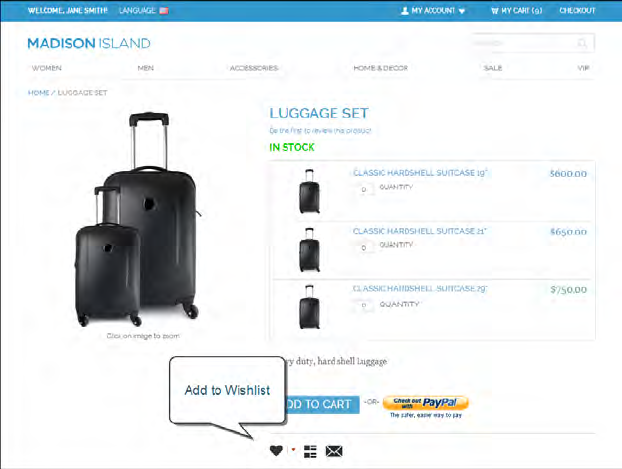Click the envelope Email to a Friend icon
Viewport: 622px width, 469px height.
[x=334, y=451]
